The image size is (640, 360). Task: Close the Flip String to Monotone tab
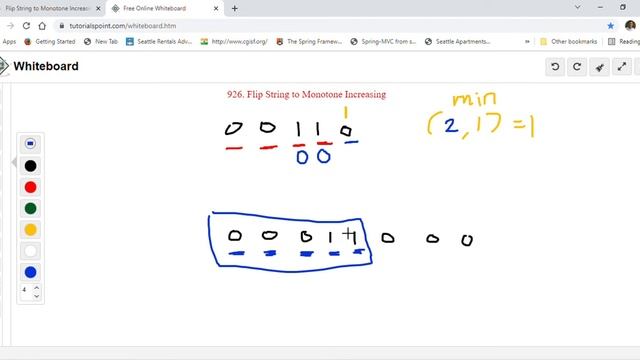98,8
